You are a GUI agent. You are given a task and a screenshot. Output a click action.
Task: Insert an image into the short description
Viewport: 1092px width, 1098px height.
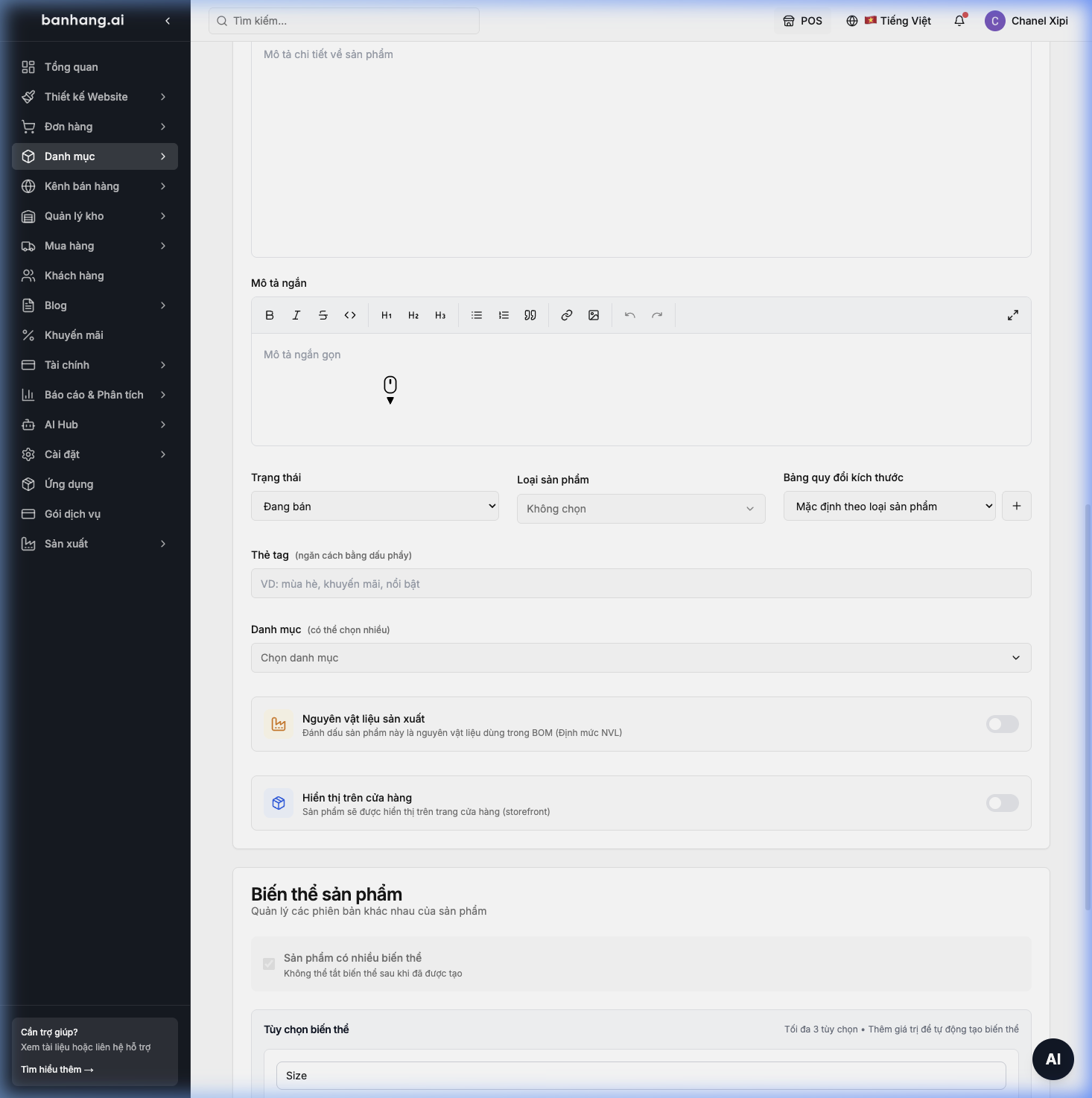click(594, 315)
